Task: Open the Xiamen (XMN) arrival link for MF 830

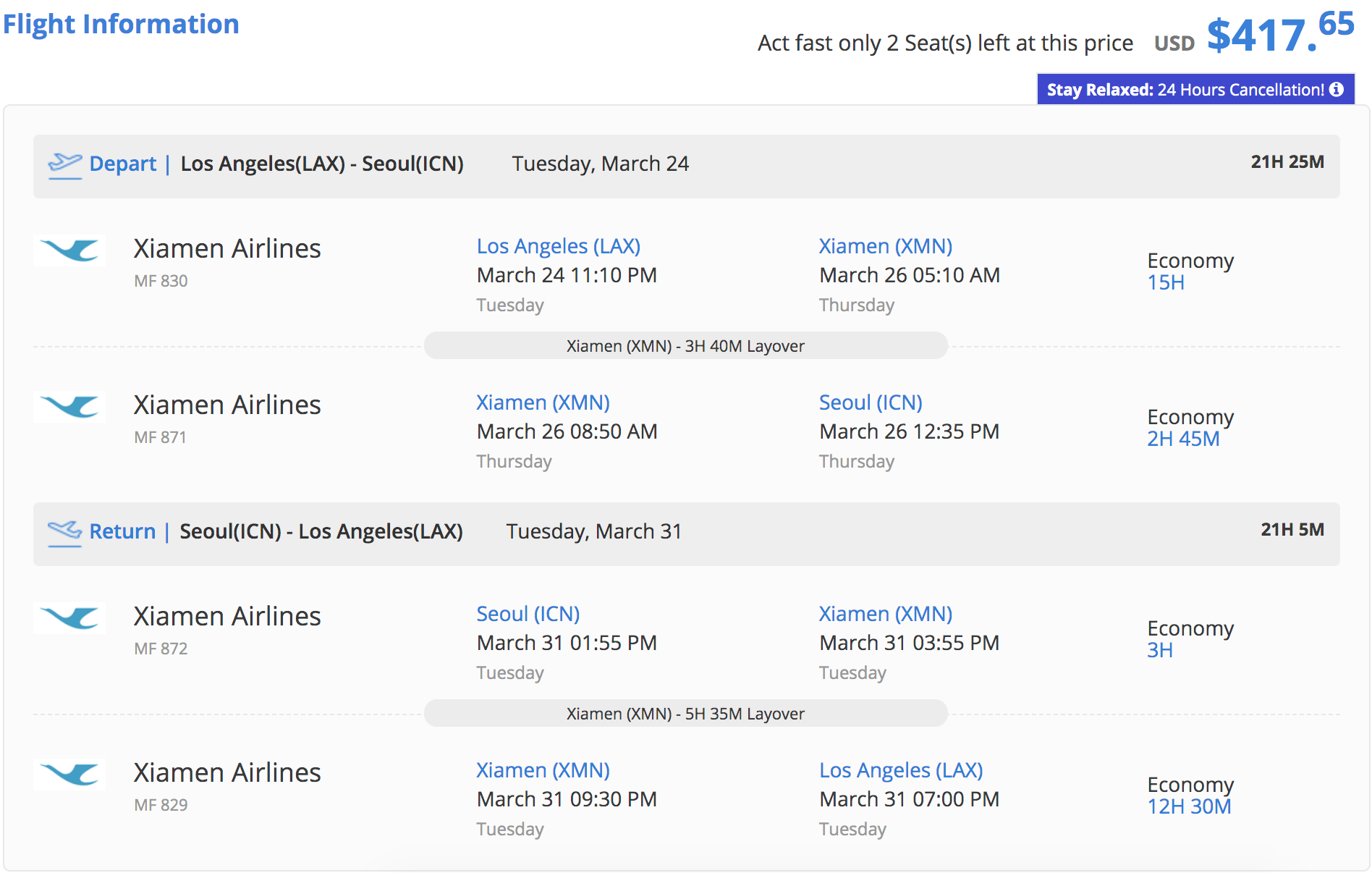Action: click(885, 246)
